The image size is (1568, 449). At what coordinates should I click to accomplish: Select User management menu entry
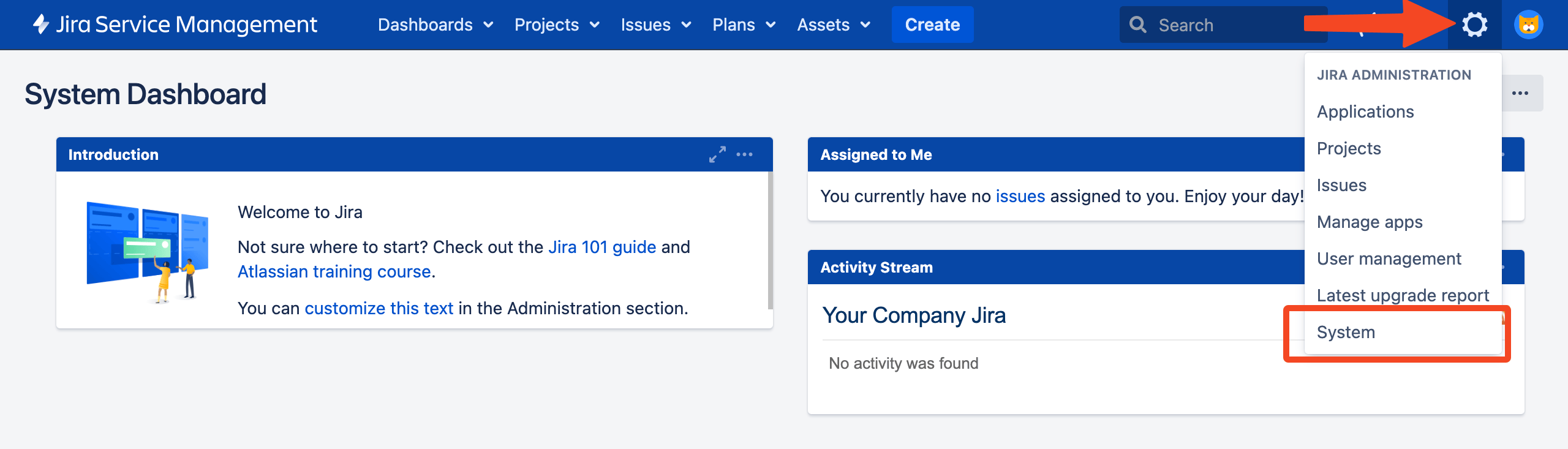1403,258
